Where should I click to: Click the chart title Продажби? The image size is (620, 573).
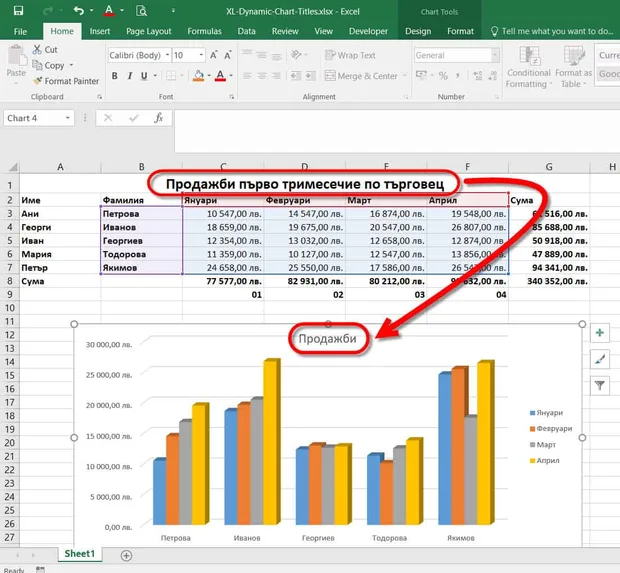pos(327,339)
